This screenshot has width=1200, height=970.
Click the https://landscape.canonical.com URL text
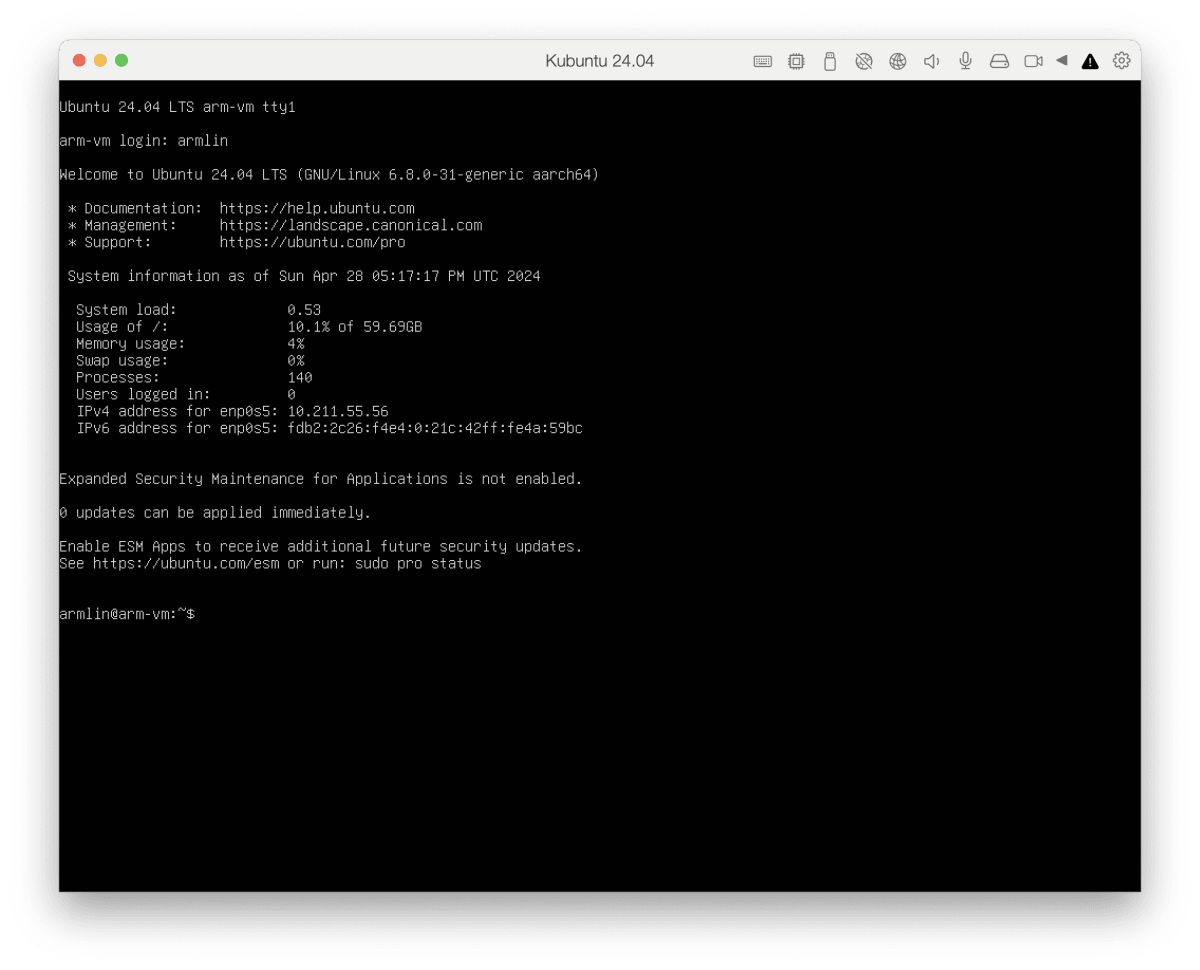pyautogui.click(x=351, y=226)
